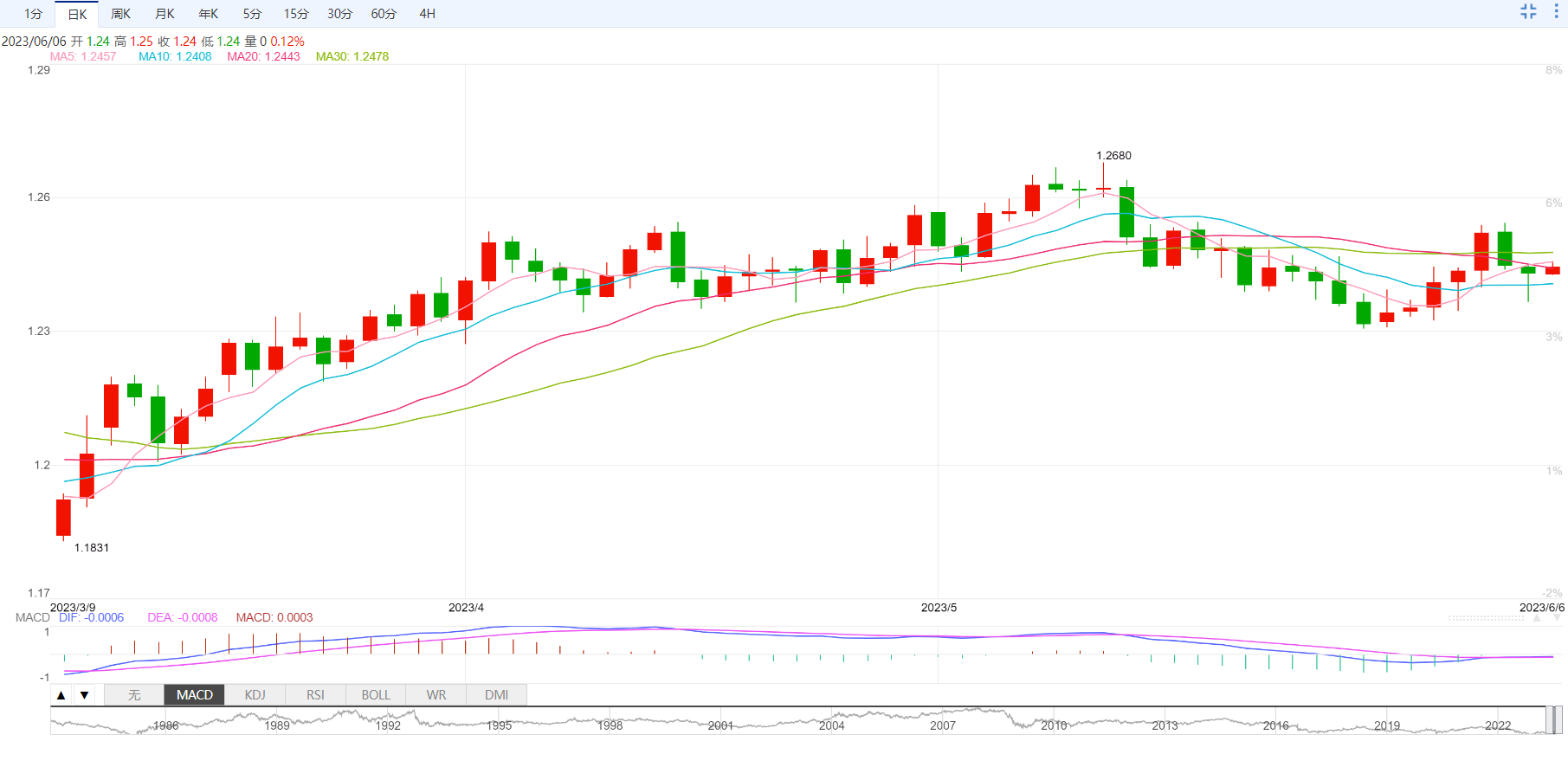The width and height of the screenshot is (1568, 767).
Task: Click the 1.1831 low price label
Action: coord(92,548)
